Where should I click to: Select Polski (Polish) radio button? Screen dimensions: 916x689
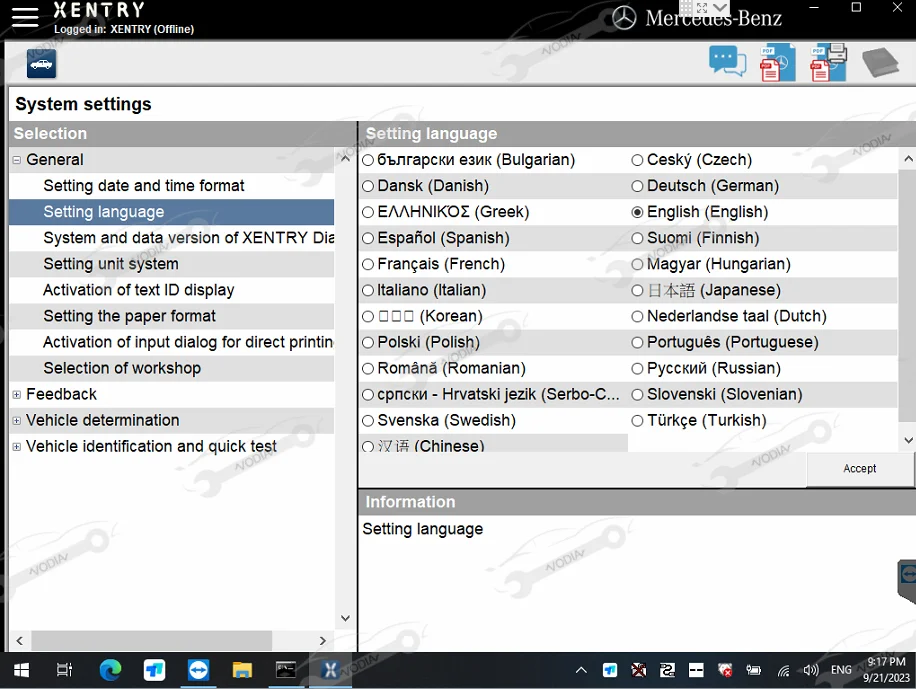click(x=368, y=342)
